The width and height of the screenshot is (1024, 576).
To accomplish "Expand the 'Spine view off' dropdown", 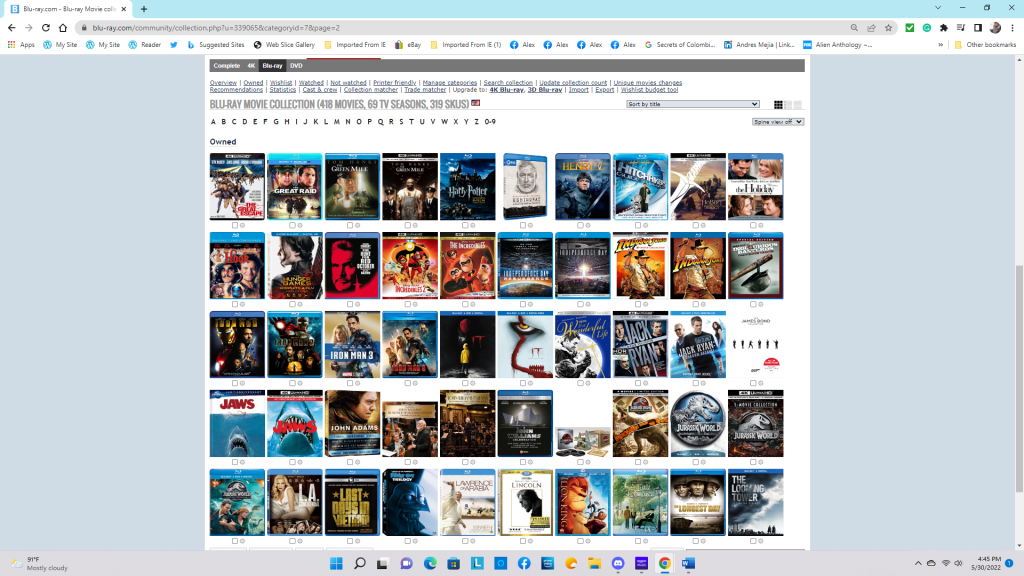I will click(778, 122).
